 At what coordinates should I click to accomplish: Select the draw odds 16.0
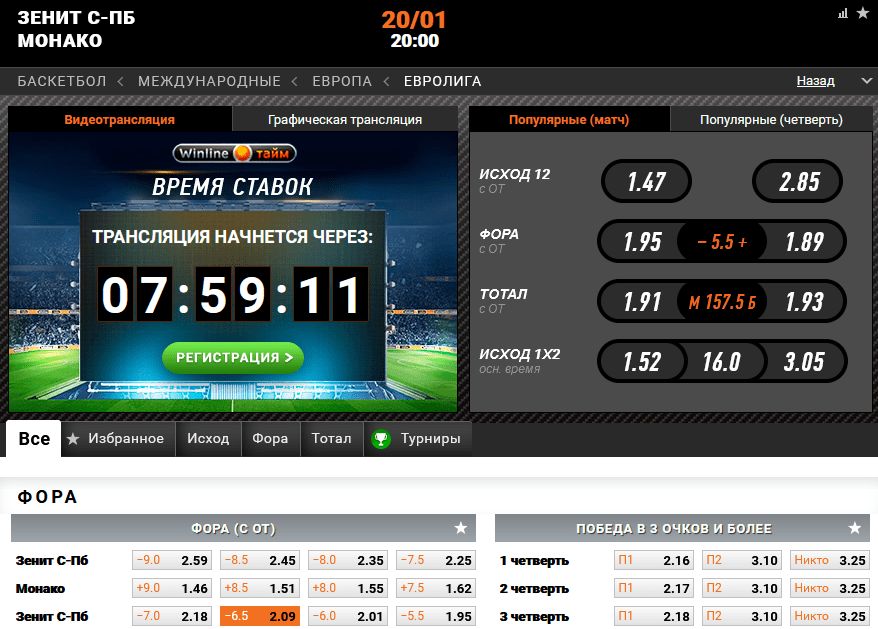click(722, 361)
